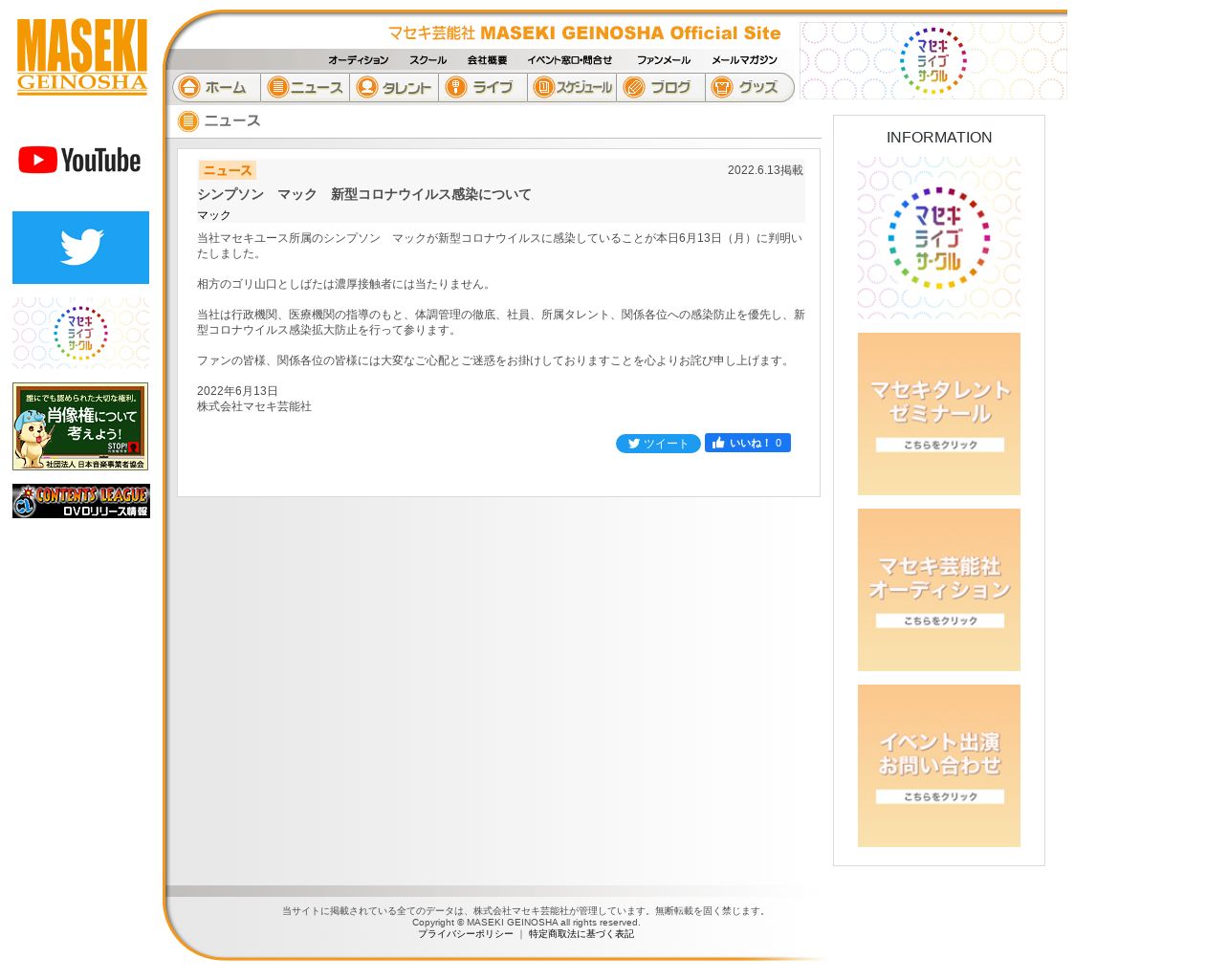The width and height of the screenshot is (1228, 980).
Task: Click the イベント窓口・問合せ top link
Action: click(x=570, y=60)
